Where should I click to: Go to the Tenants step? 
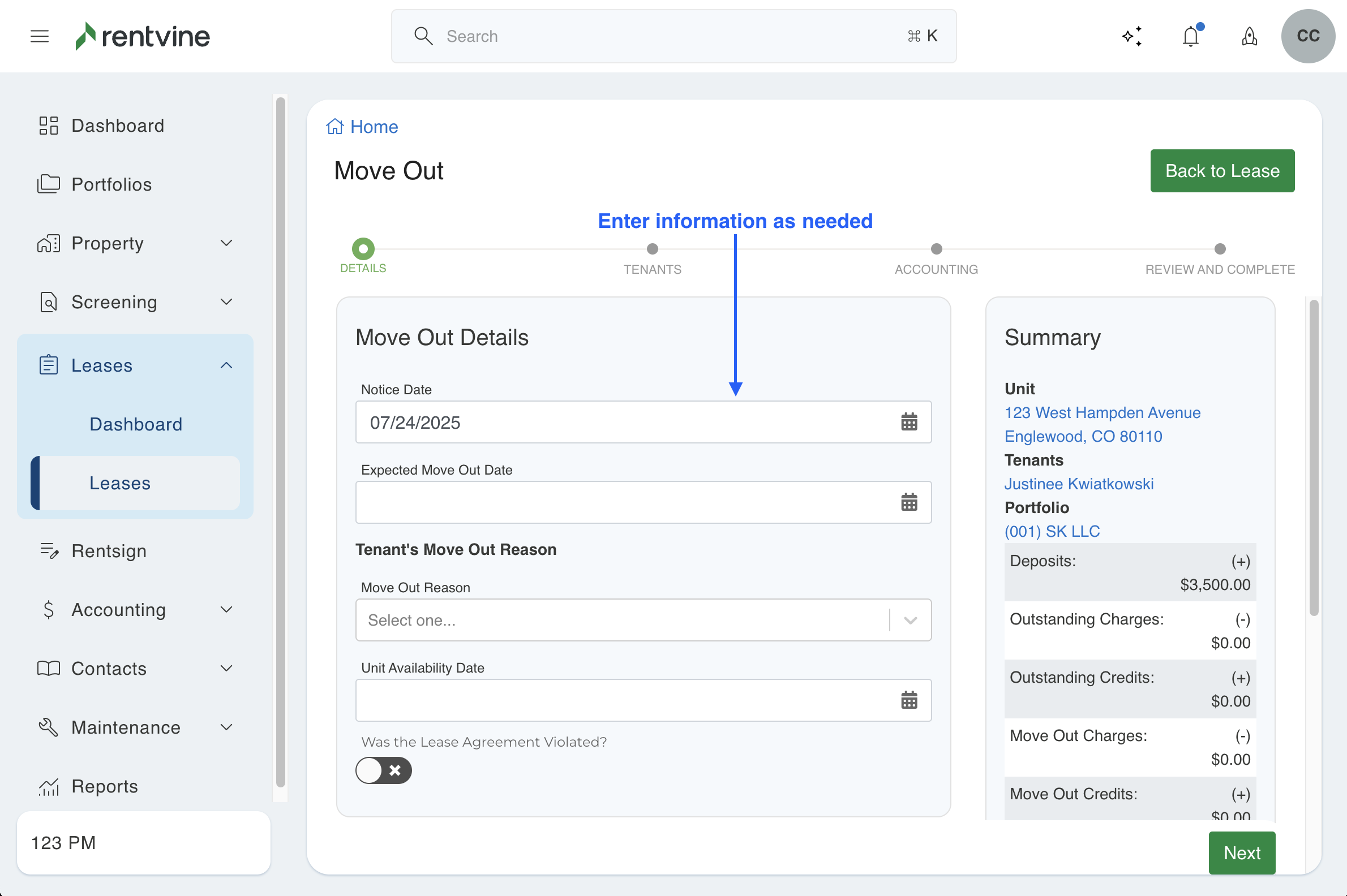point(652,249)
